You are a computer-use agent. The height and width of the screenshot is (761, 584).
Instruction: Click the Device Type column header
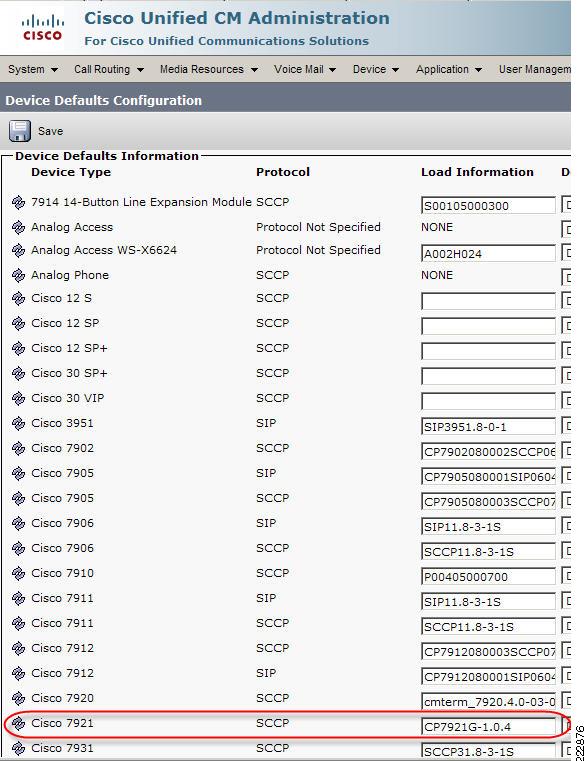pyautogui.click(x=71, y=172)
